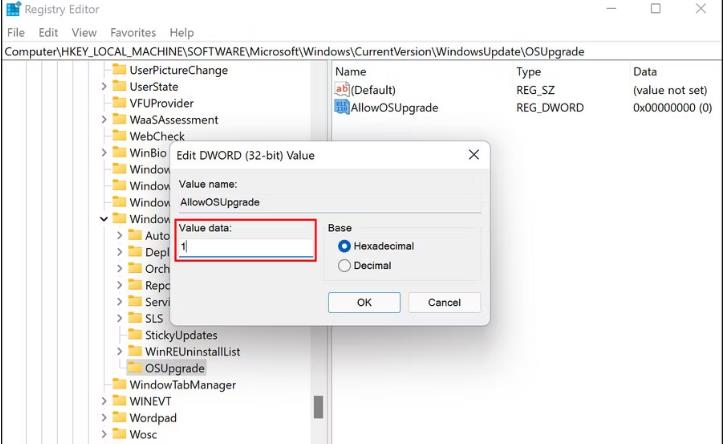Open the File menu
724x444 pixels.
click(16, 33)
